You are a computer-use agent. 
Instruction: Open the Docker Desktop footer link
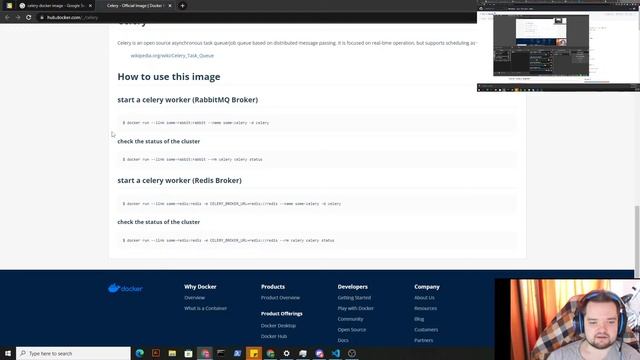click(278, 326)
